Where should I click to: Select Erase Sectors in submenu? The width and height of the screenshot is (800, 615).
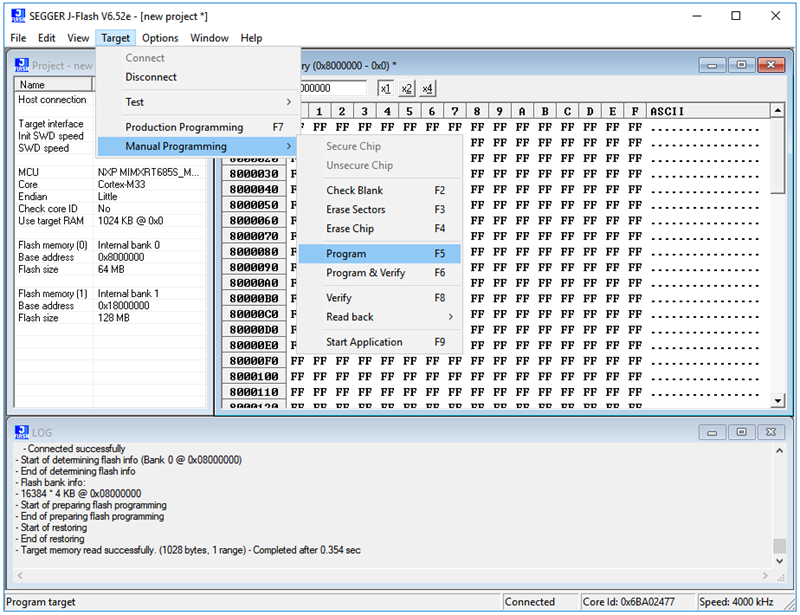pyautogui.click(x=380, y=209)
